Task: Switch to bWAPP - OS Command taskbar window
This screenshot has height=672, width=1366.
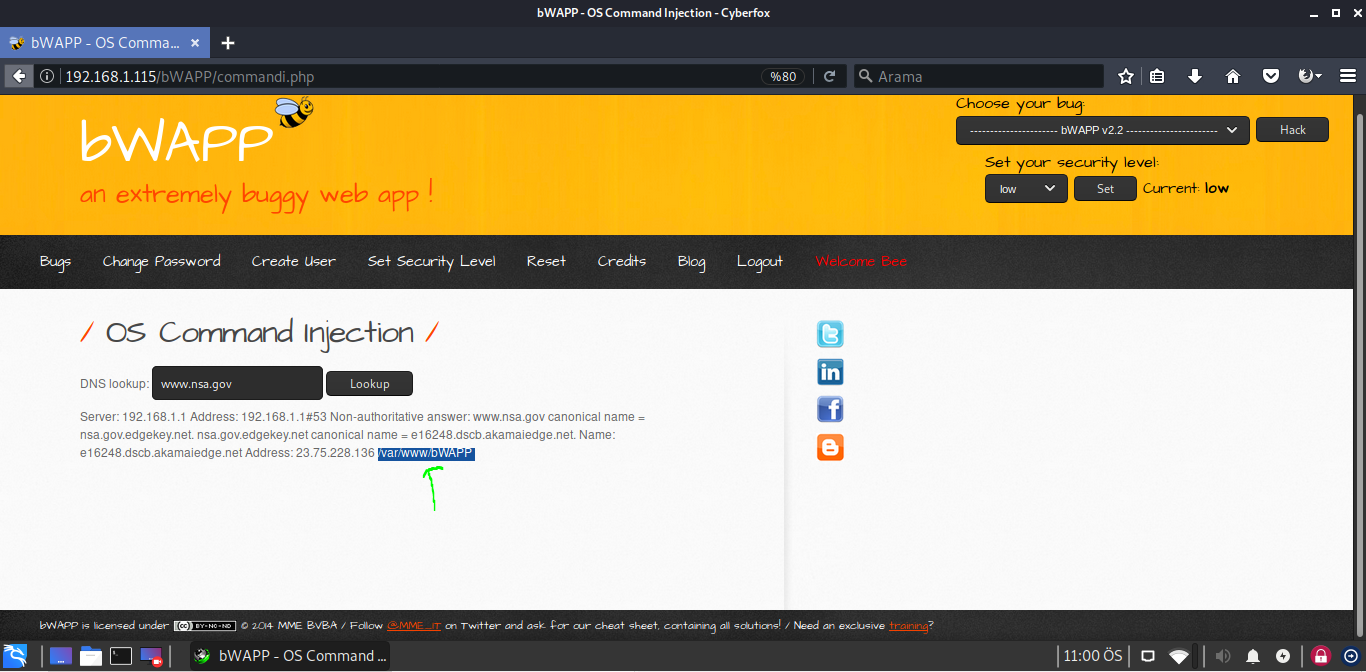Action: (x=289, y=656)
